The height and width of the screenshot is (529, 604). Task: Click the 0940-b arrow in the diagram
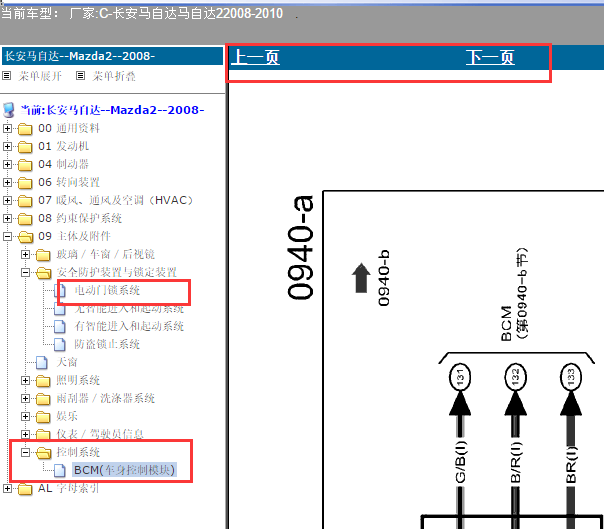pyautogui.click(x=361, y=278)
